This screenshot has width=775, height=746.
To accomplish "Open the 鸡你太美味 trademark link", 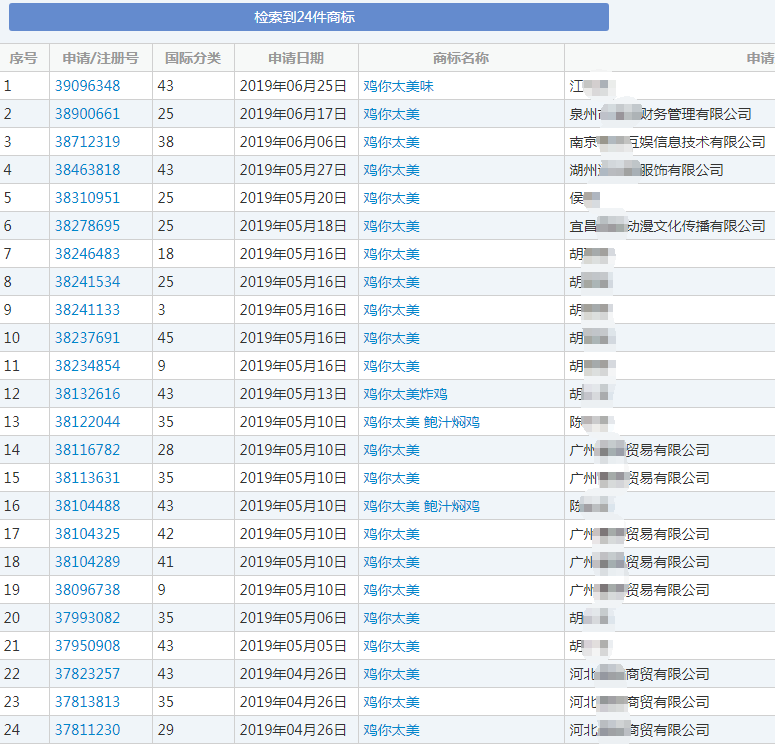I will pyautogui.click(x=398, y=86).
